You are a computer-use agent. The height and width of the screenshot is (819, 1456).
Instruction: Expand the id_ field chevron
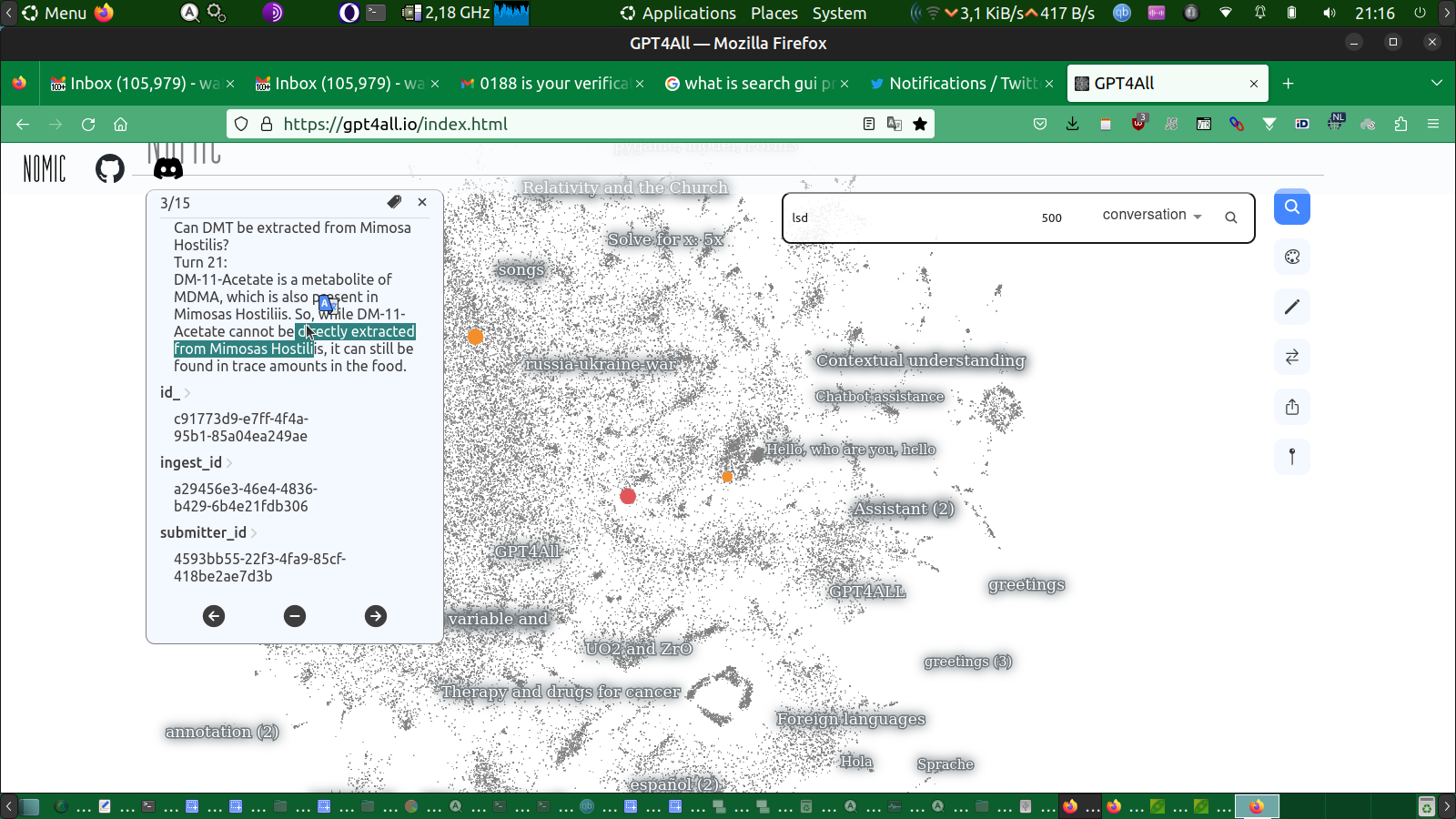point(187,393)
